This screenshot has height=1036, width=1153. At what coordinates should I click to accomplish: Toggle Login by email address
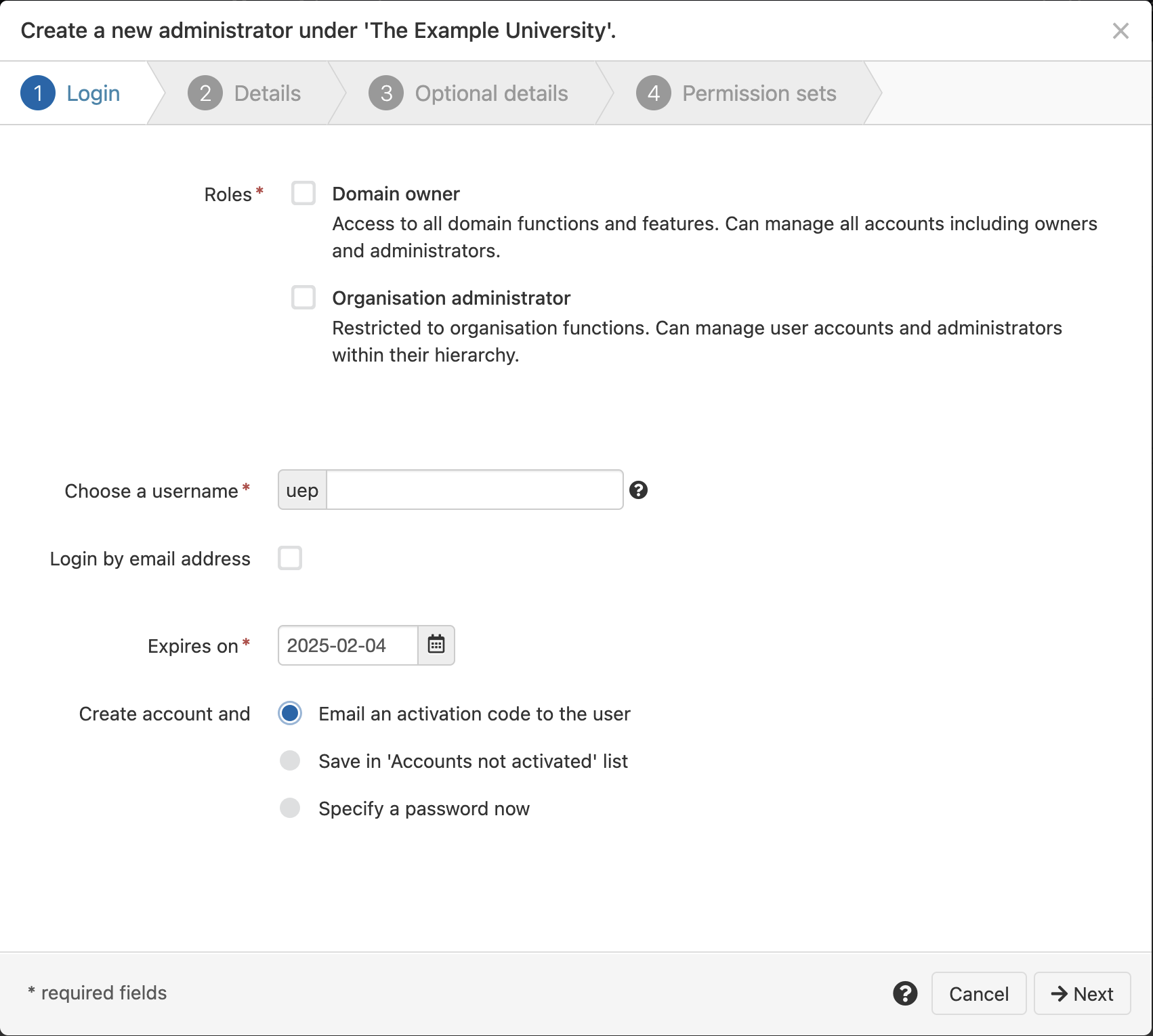(289, 559)
